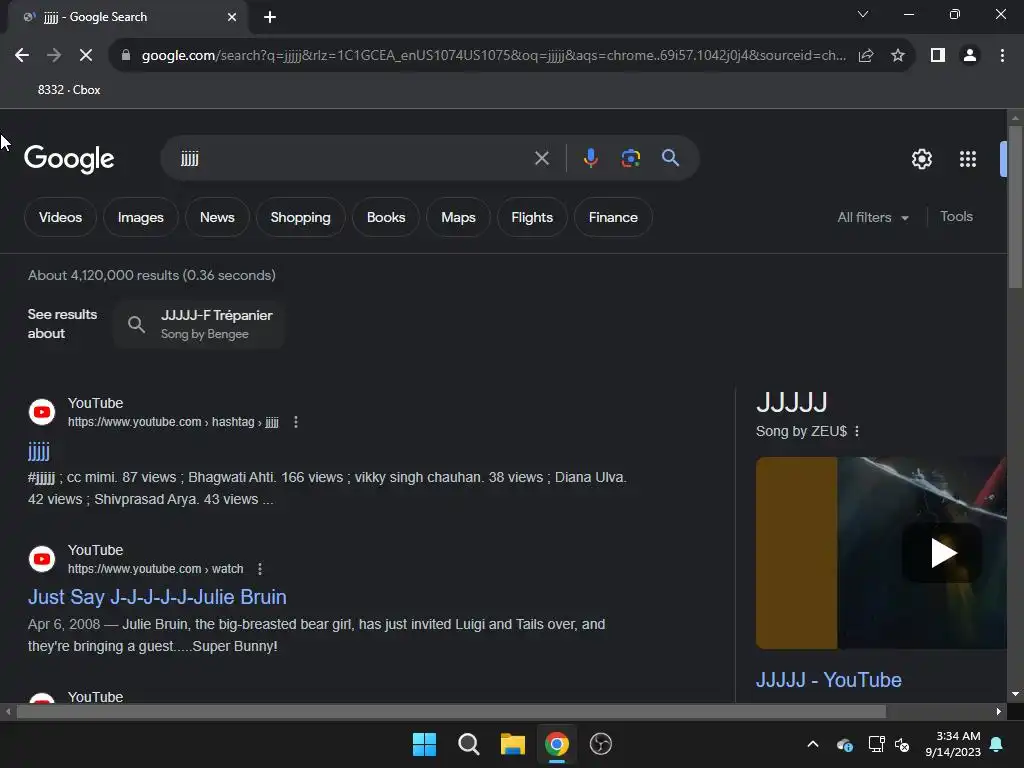Filter results by Videos
This screenshot has width=1024, height=768.
(60, 217)
